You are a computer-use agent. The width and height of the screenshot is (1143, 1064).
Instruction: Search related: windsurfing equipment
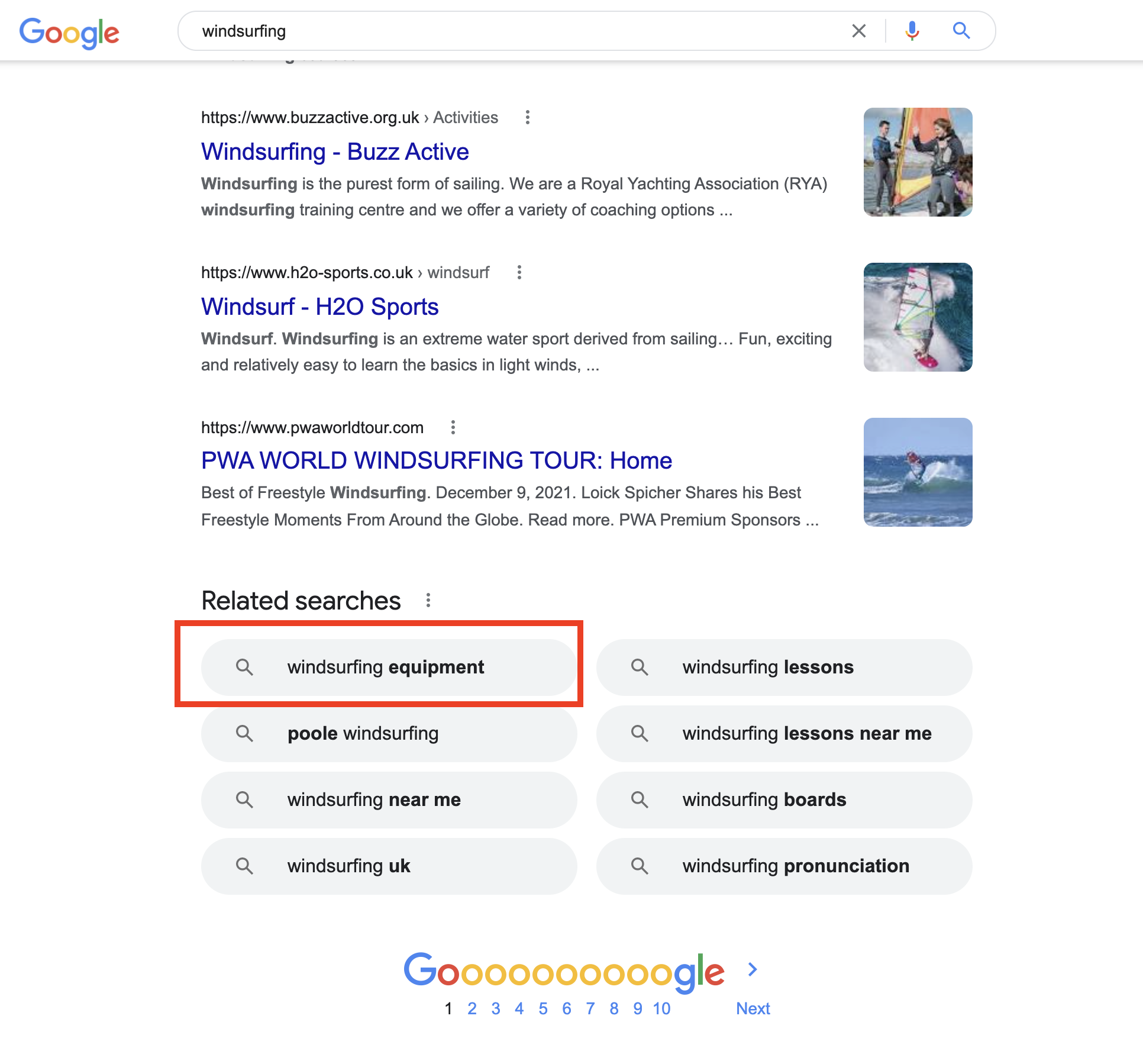coord(389,668)
